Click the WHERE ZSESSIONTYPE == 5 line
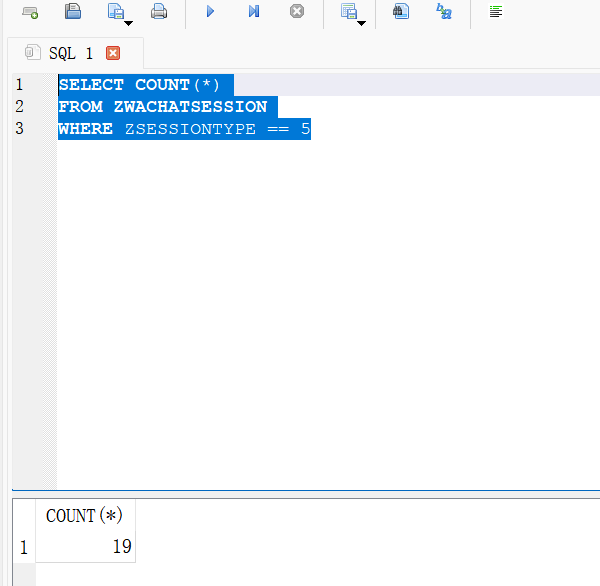 click(x=184, y=129)
